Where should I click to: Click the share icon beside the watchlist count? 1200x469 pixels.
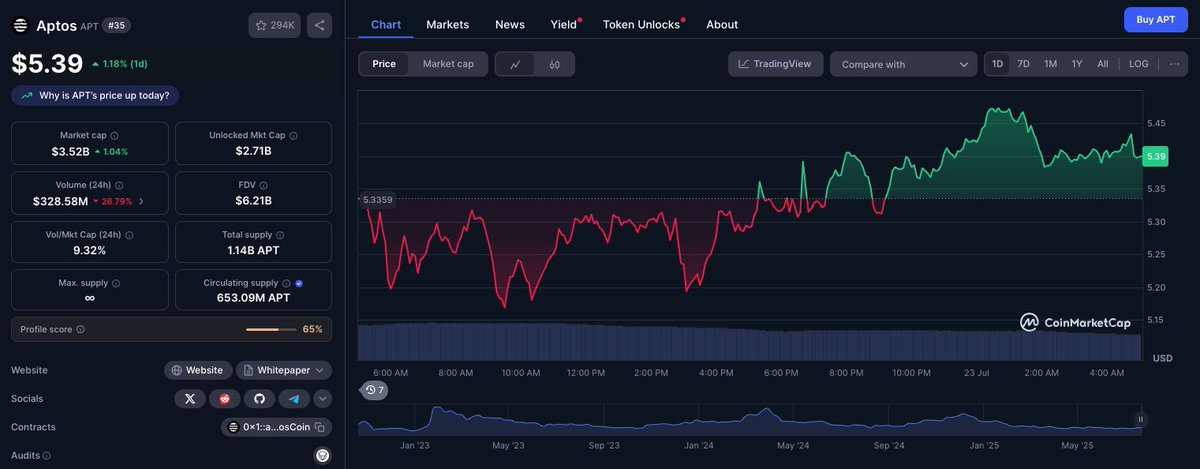click(x=319, y=25)
